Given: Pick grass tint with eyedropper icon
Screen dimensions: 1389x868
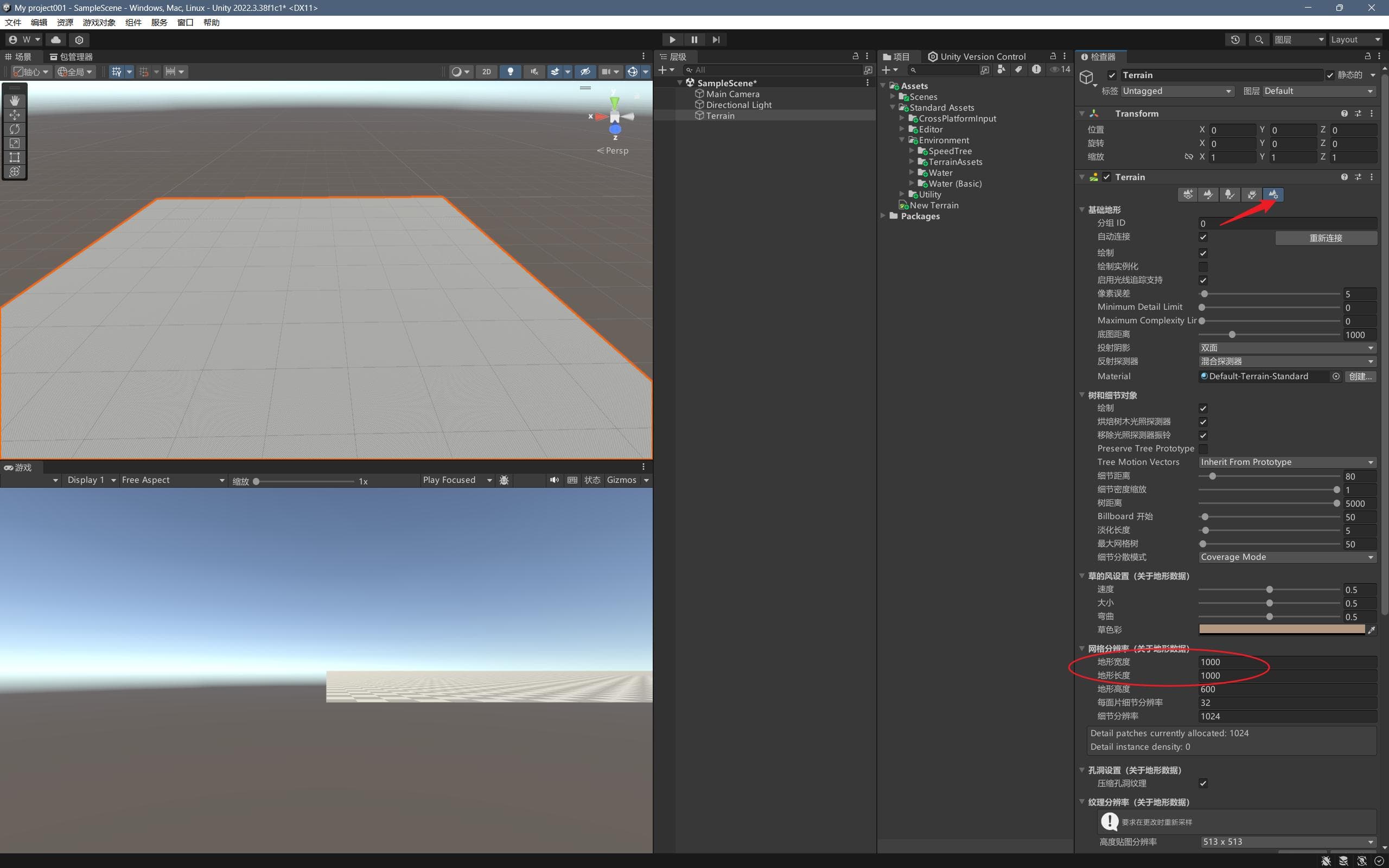Looking at the screenshot, I should (1372, 630).
